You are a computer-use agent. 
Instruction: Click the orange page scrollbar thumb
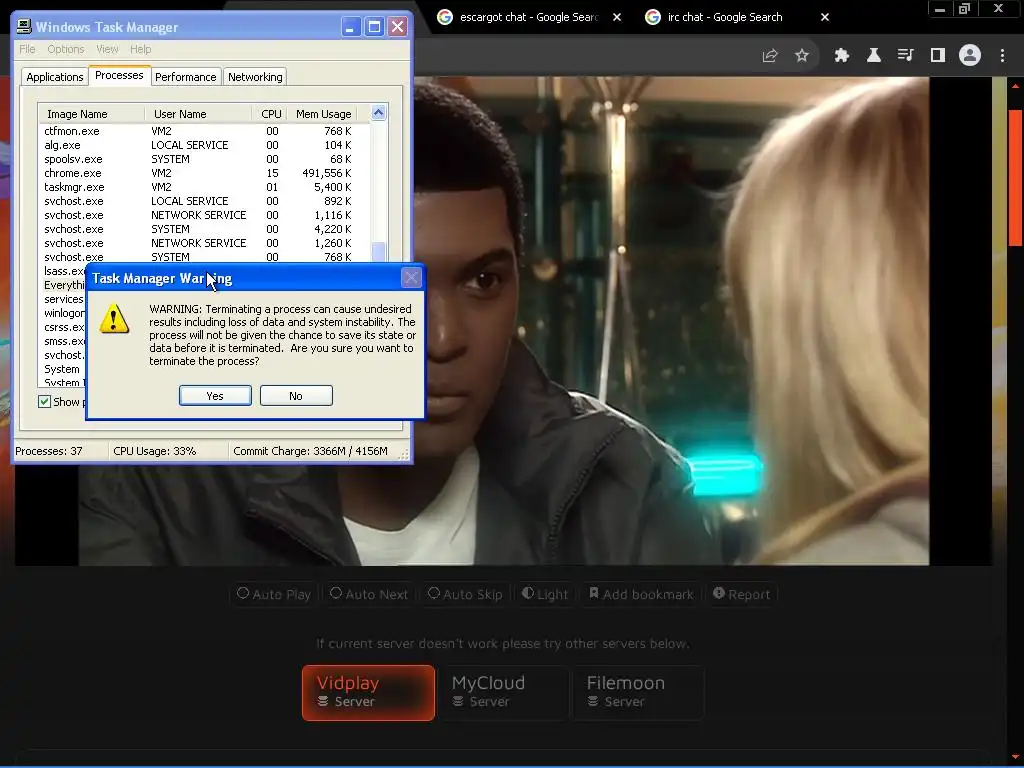(1015, 178)
